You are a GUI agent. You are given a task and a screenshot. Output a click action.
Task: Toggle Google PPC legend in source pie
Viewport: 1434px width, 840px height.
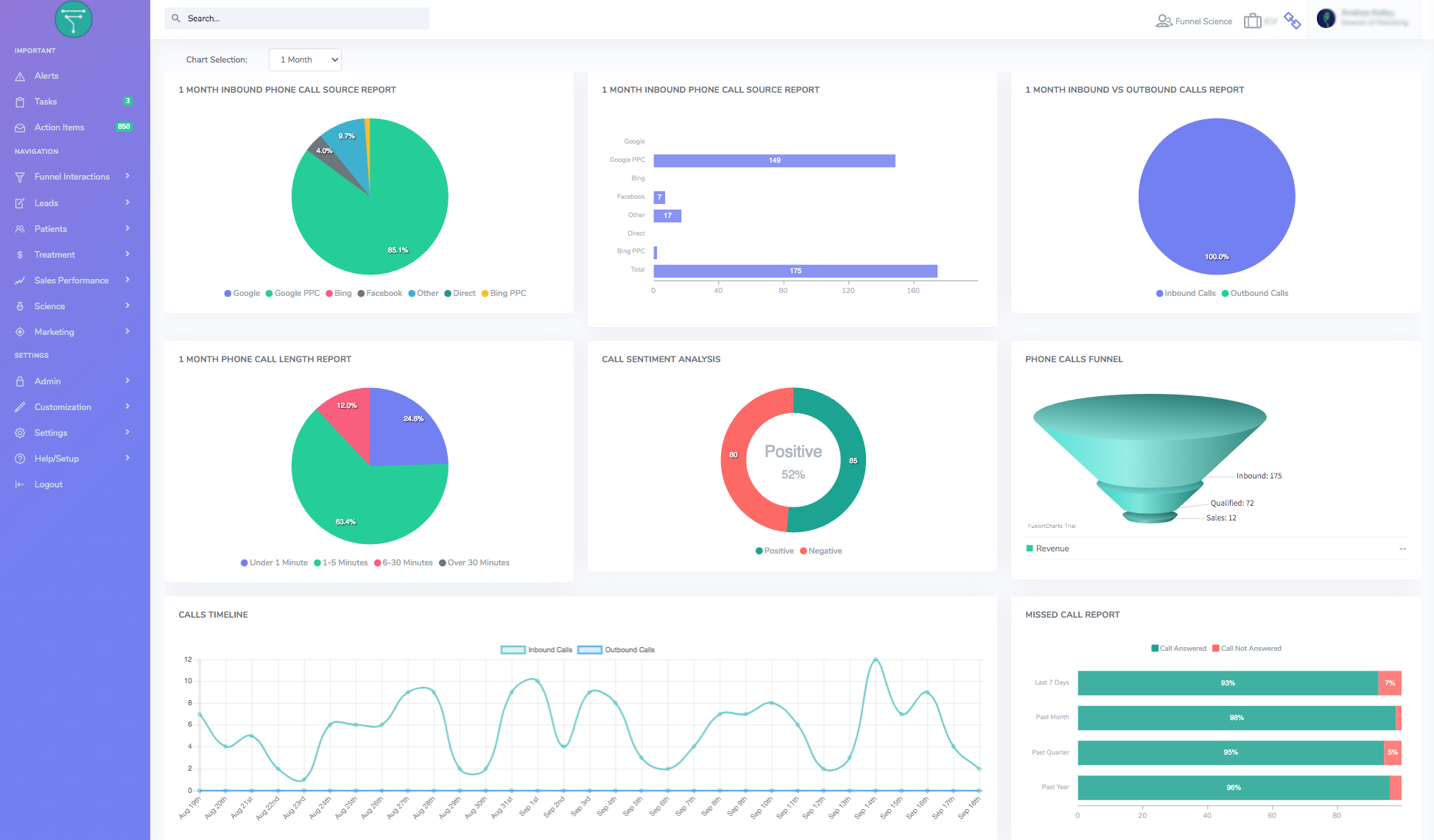point(293,293)
